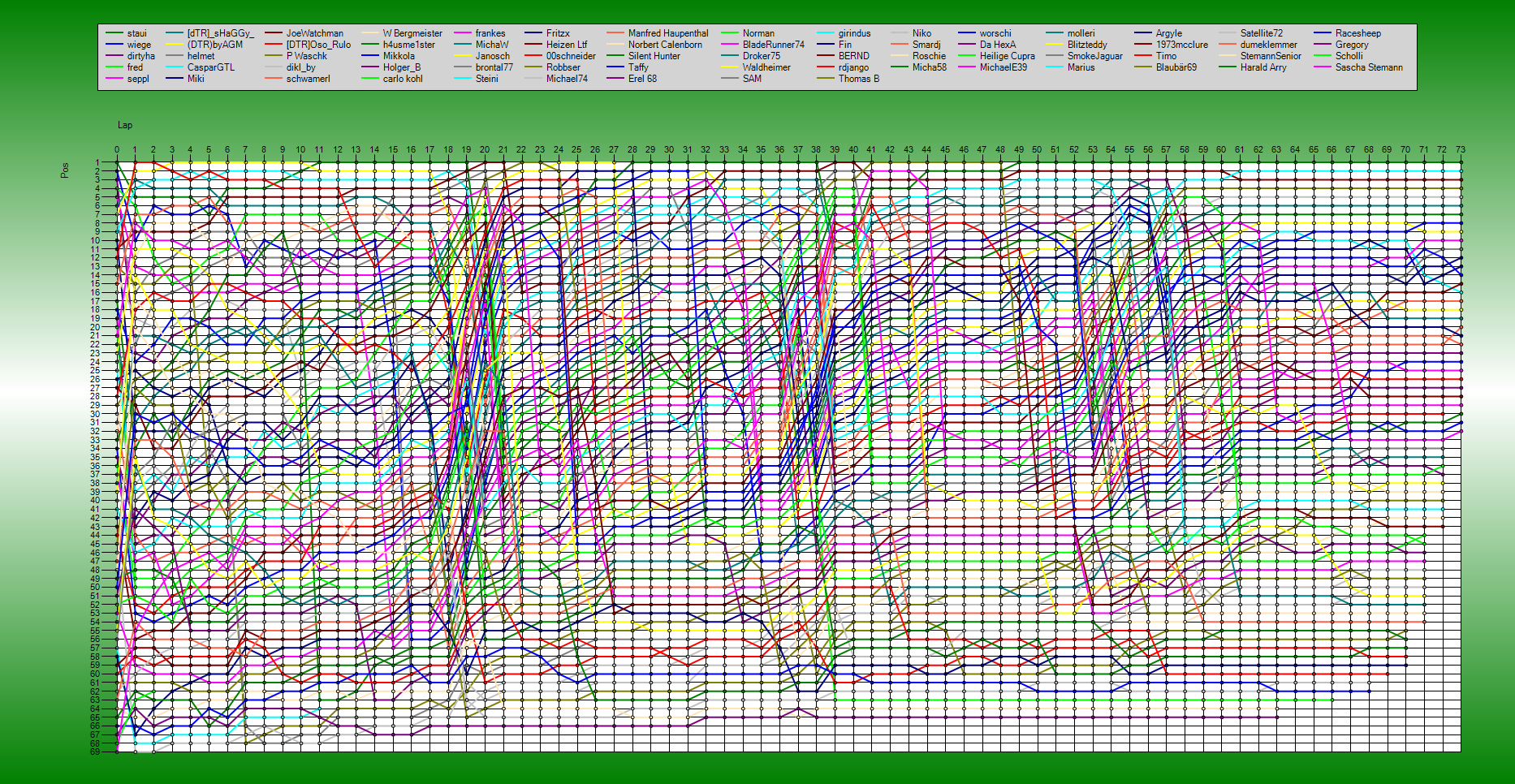Click the 'helmet' legend label
1515x784 pixels.
click(201, 56)
